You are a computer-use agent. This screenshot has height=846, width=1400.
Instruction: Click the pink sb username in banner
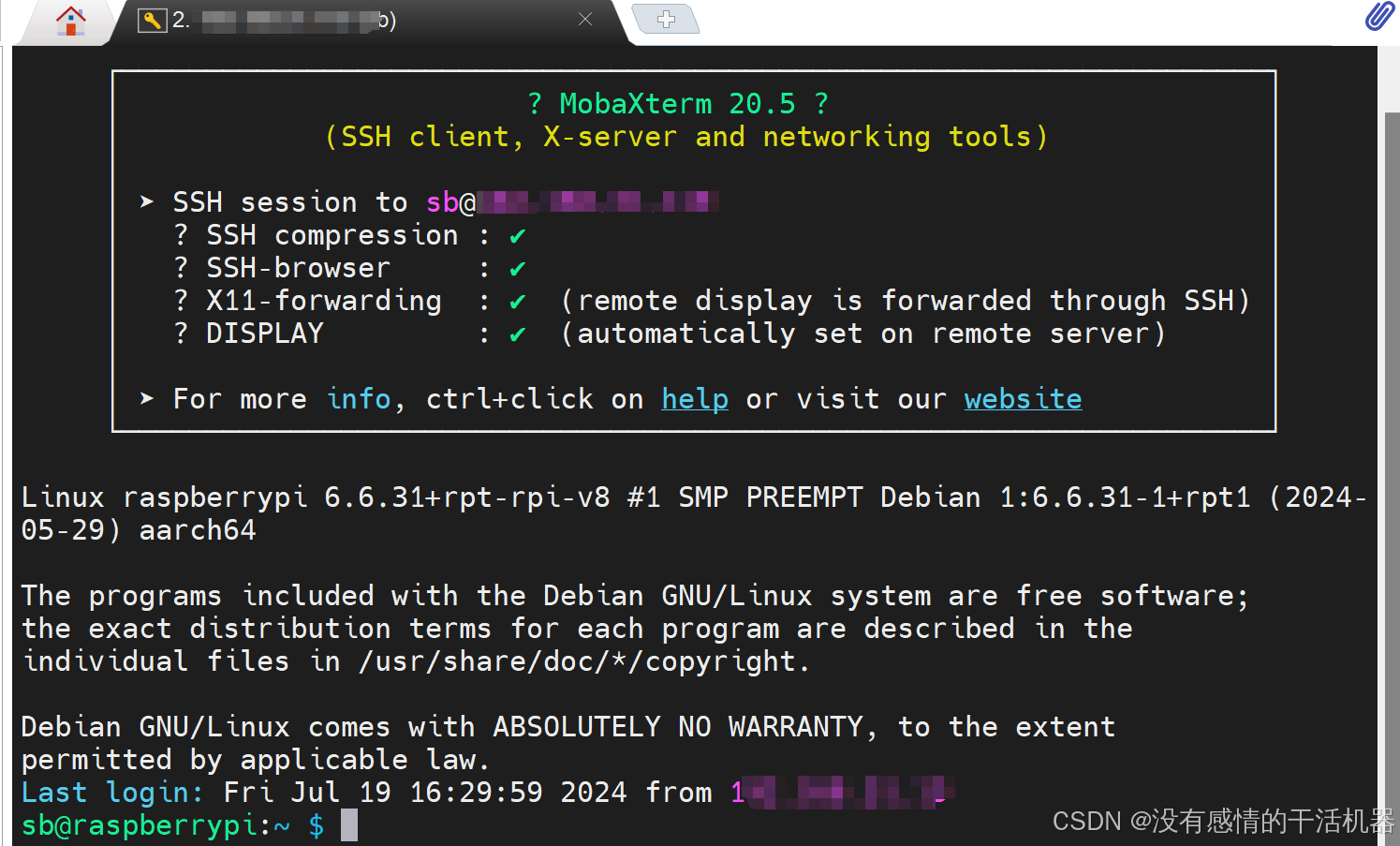coord(442,202)
